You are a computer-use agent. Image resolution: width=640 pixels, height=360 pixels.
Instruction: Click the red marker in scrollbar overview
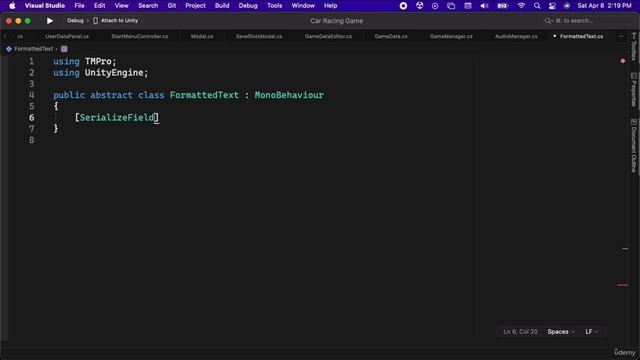pyautogui.click(x=622, y=285)
